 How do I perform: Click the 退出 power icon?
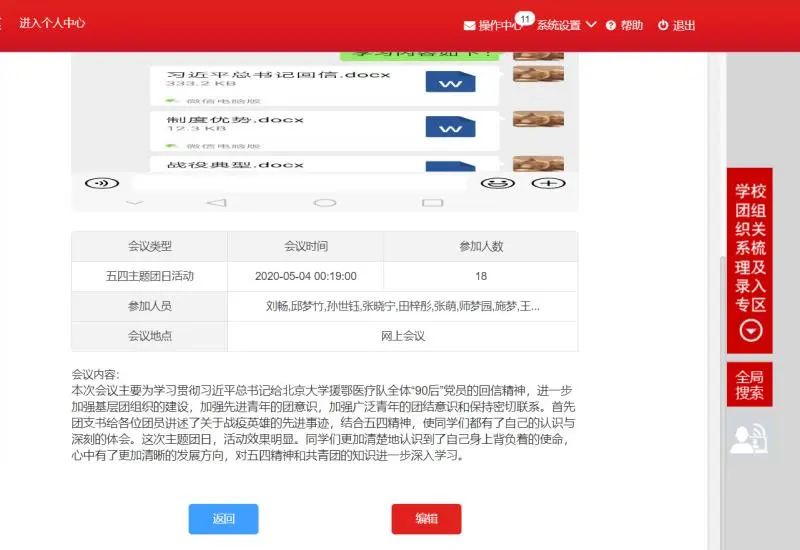point(662,26)
